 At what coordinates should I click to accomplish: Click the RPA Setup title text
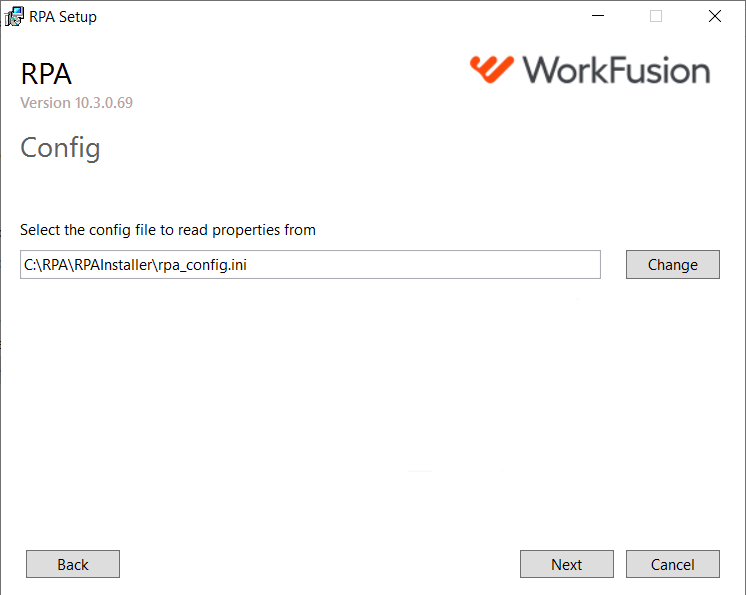[63, 17]
